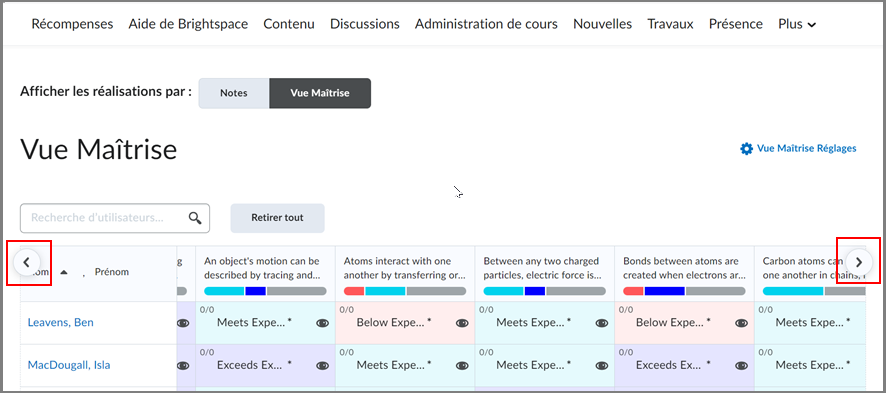Open Leavens, Ben student link
This screenshot has height=393, width=886.
pos(60,322)
